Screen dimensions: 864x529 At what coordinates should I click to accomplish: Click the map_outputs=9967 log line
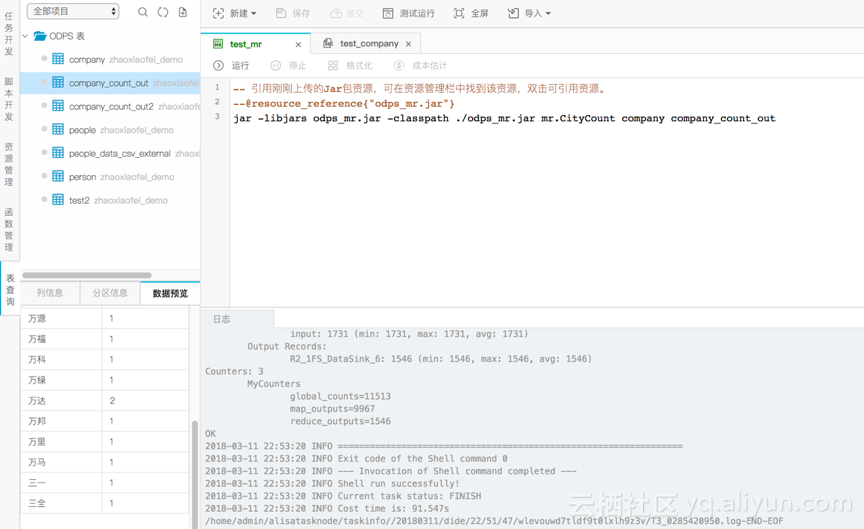[332, 409]
